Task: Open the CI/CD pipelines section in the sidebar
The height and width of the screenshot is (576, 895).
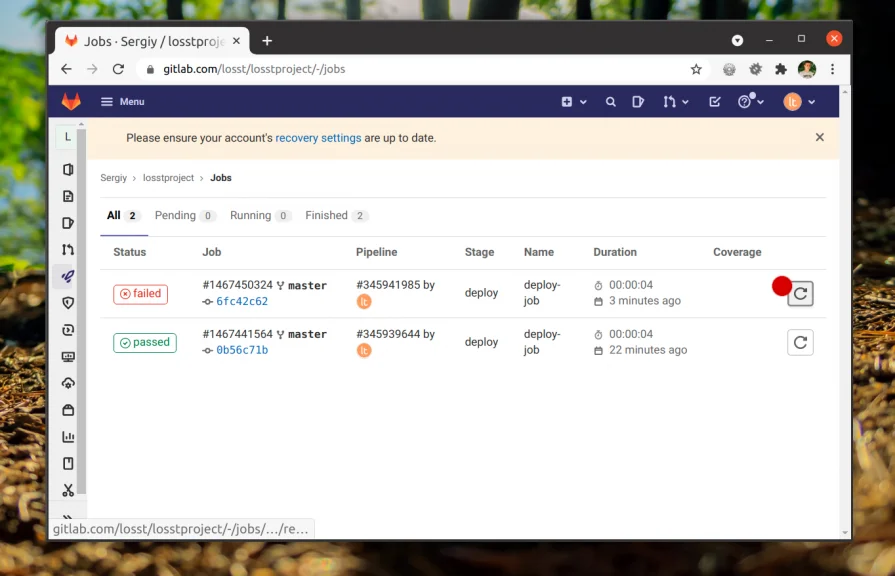Action: point(68,276)
